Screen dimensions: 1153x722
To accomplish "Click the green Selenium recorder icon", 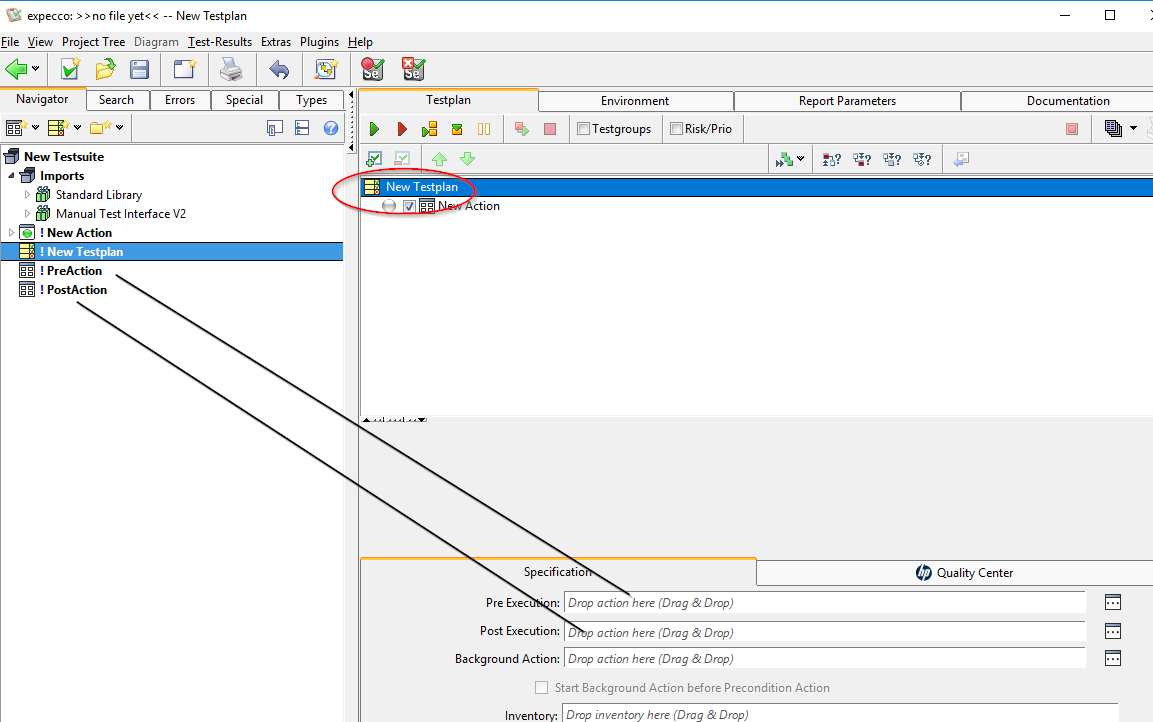I will (x=373, y=69).
